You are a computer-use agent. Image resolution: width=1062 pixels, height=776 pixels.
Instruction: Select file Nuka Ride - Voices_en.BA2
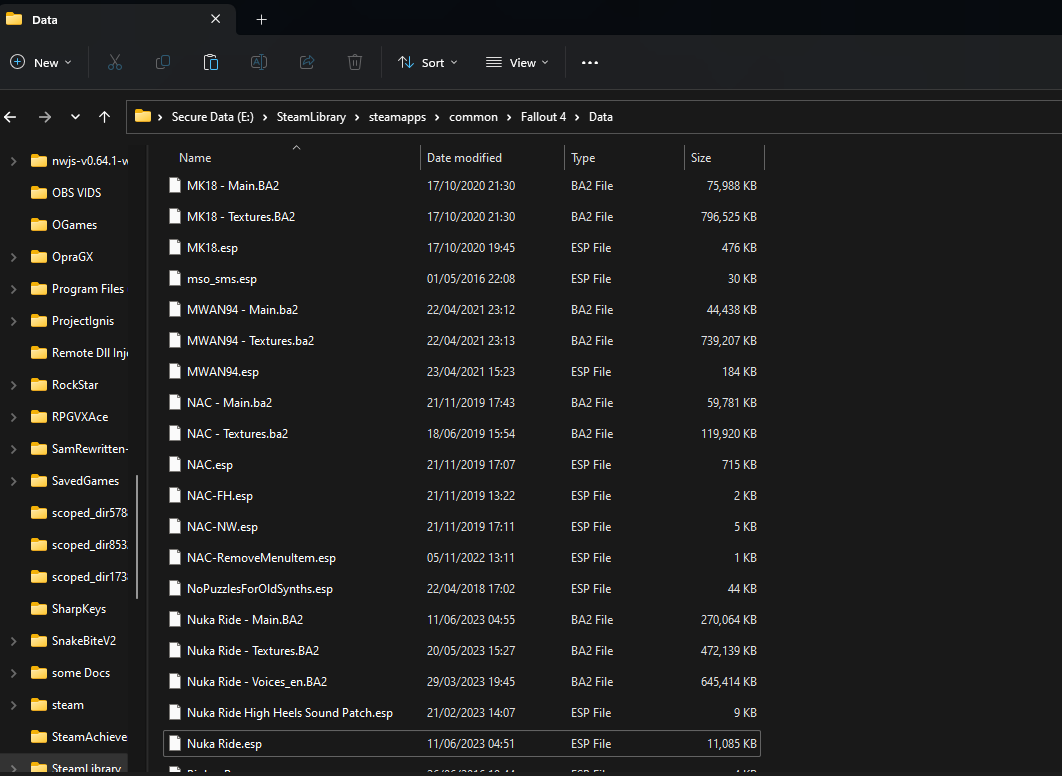pyautogui.click(x=462, y=682)
